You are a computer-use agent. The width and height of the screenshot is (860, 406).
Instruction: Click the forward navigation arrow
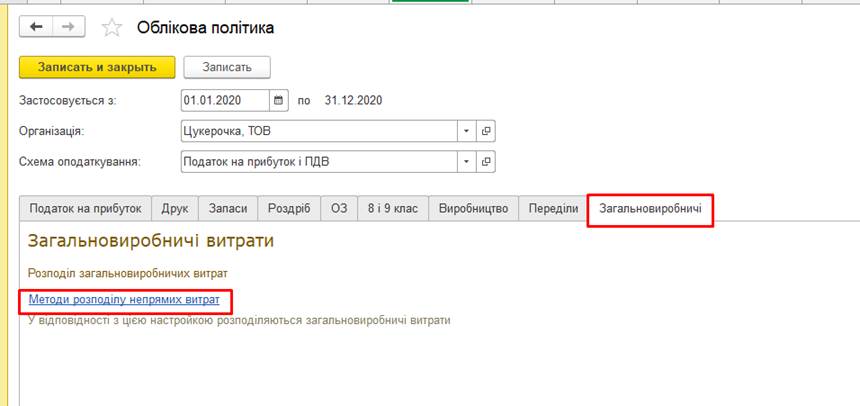coord(68,27)
